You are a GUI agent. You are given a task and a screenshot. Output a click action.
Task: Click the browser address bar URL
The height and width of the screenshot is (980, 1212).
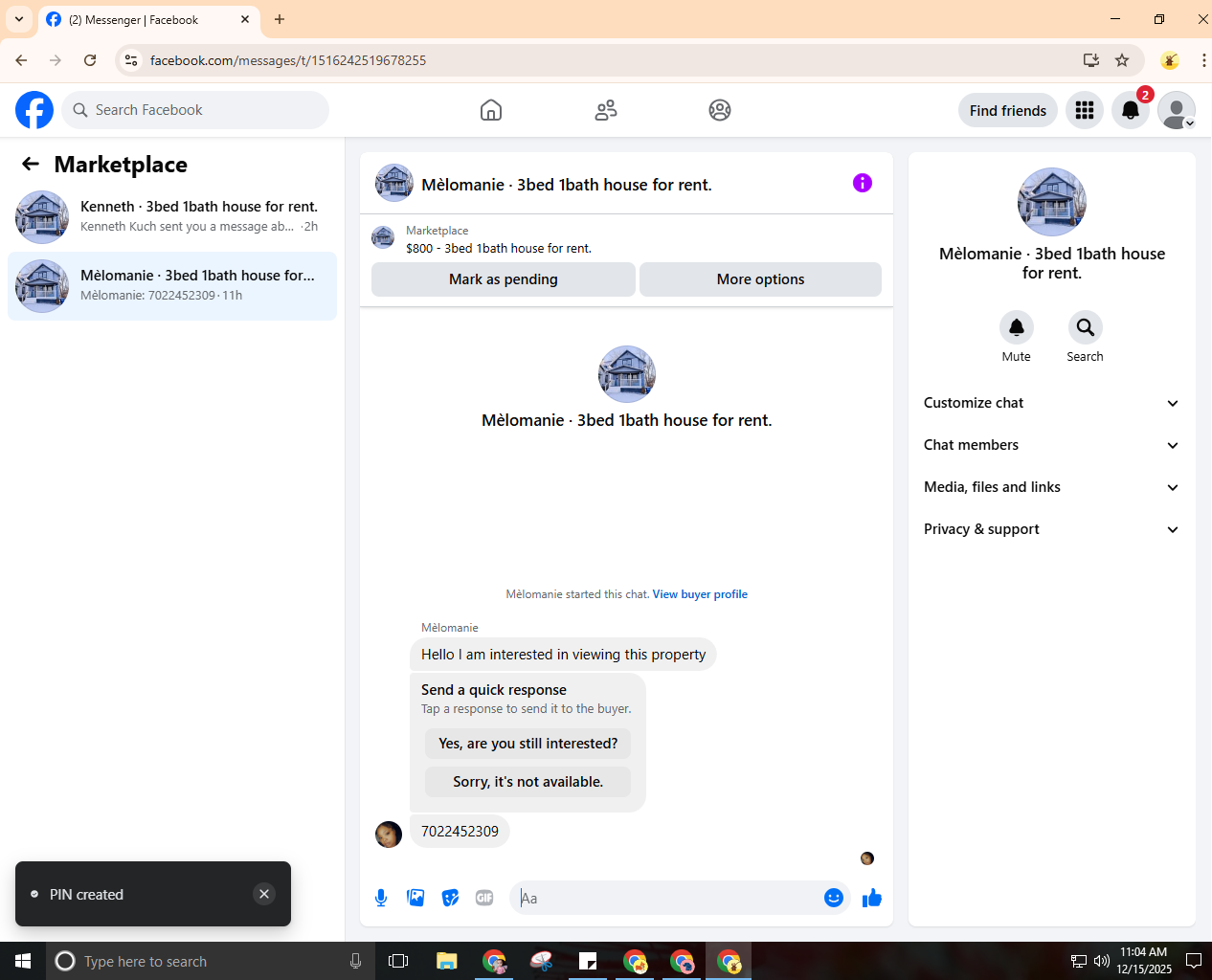[288, 60]
